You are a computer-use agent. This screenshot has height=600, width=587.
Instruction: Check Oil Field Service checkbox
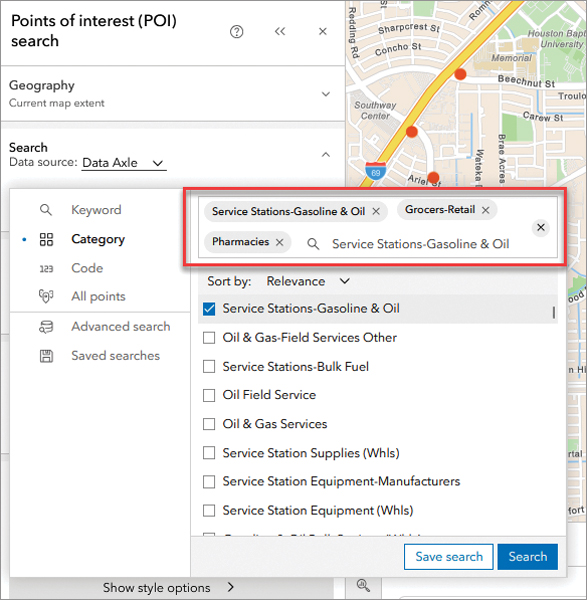pyautogui.click(x=209, y=395)
